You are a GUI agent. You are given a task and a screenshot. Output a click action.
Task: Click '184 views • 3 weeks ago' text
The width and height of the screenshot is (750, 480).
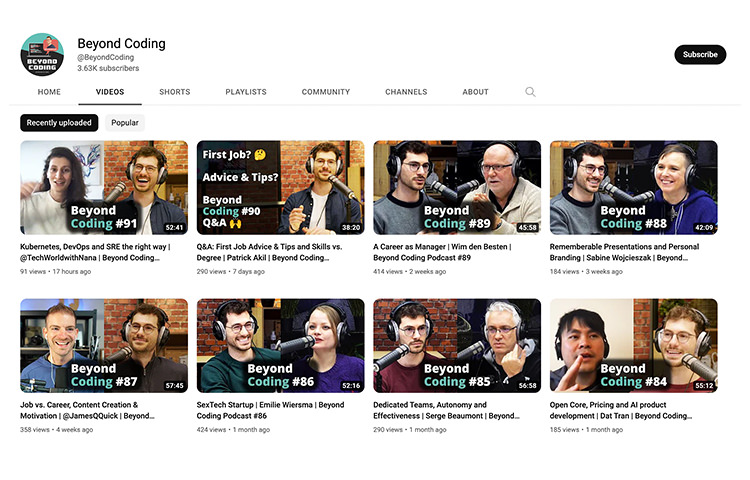[586, 272]
